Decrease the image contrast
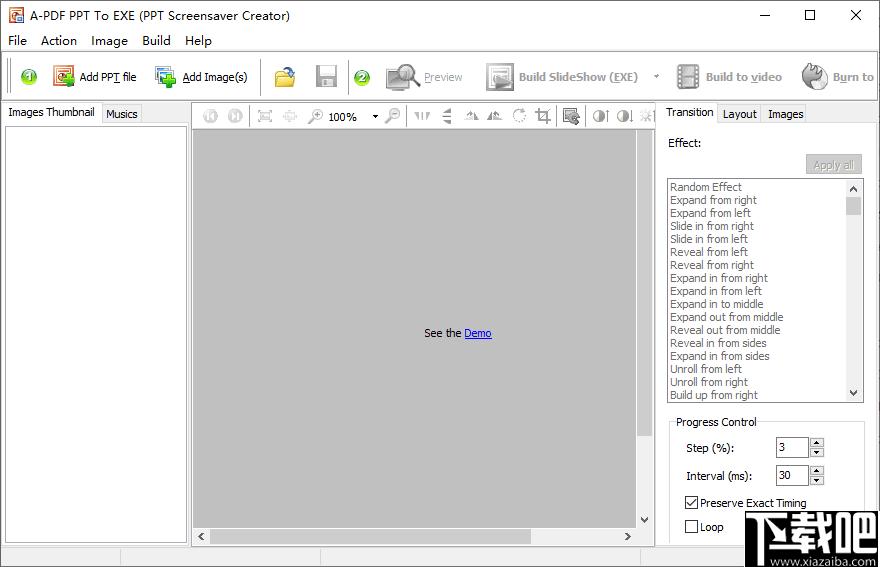This screenshot has height=567, width=880. [625, 116]
